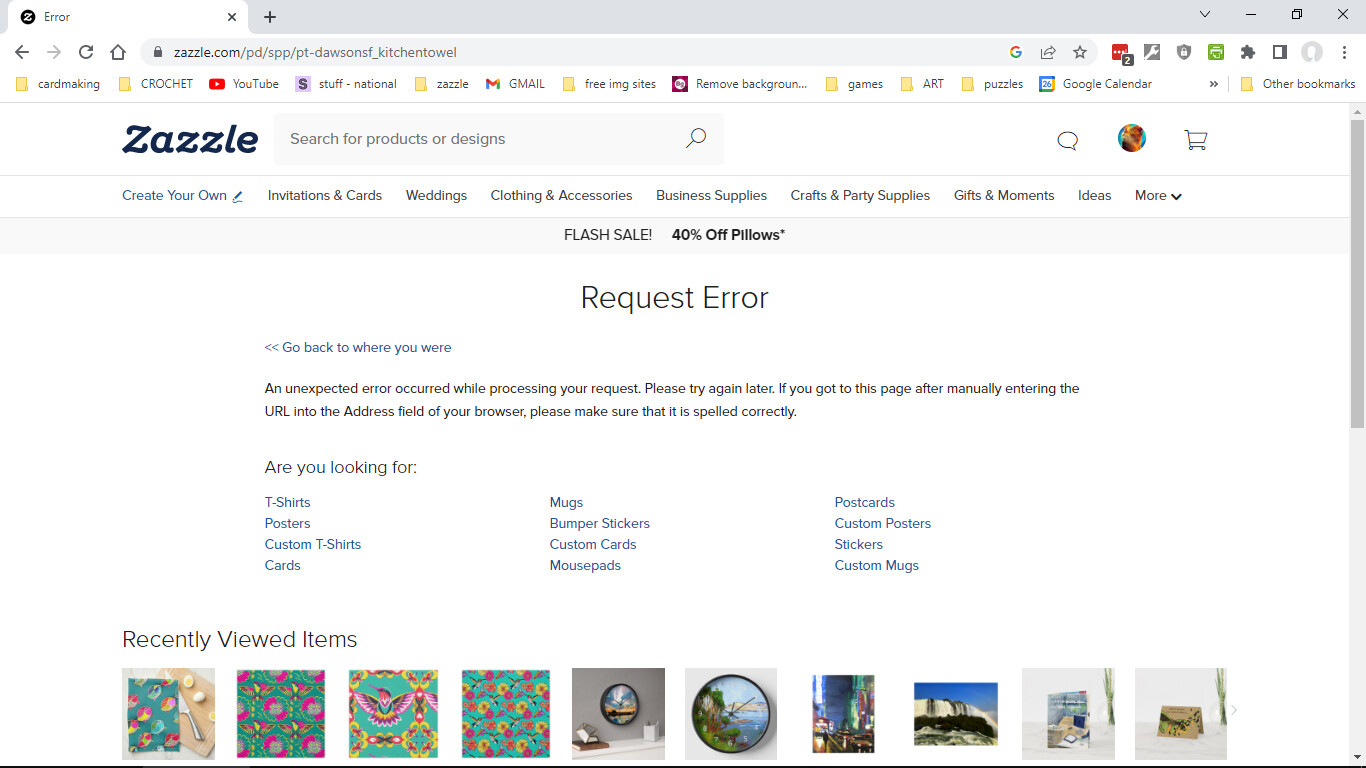Open the chat bubble icon

pyautogui.click(x=1068, y=140)
